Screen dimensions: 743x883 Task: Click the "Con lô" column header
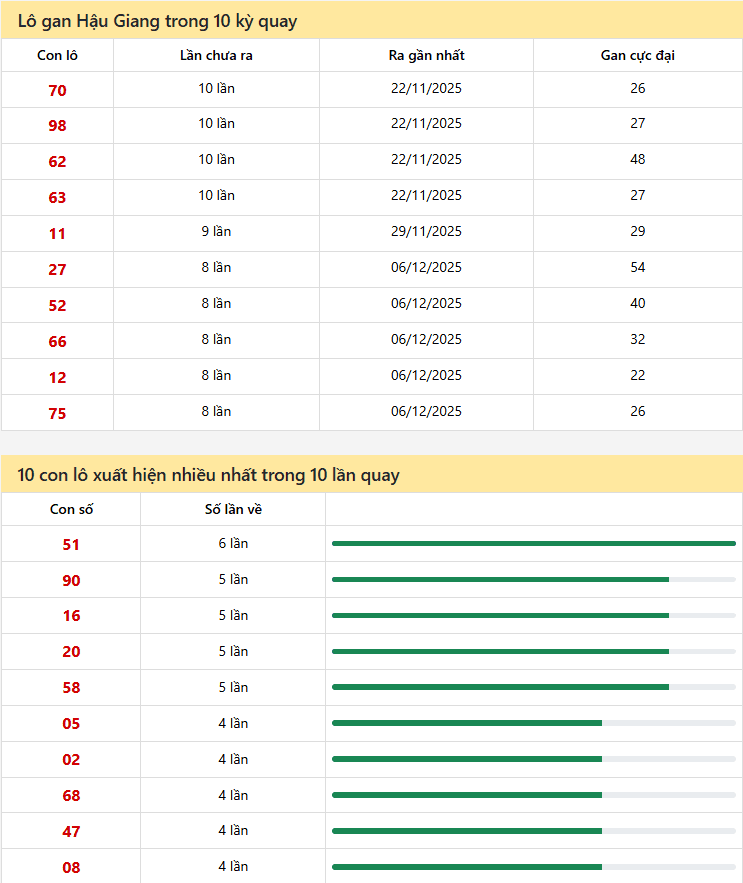tap(57, 56)
